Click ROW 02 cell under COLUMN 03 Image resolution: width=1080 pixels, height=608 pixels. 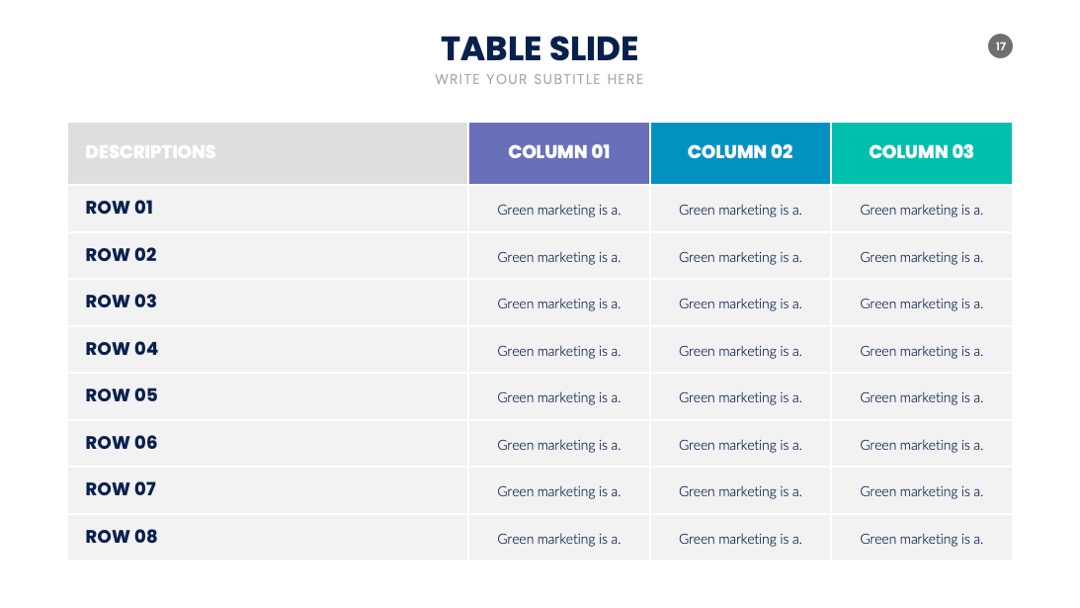point(922,256)
